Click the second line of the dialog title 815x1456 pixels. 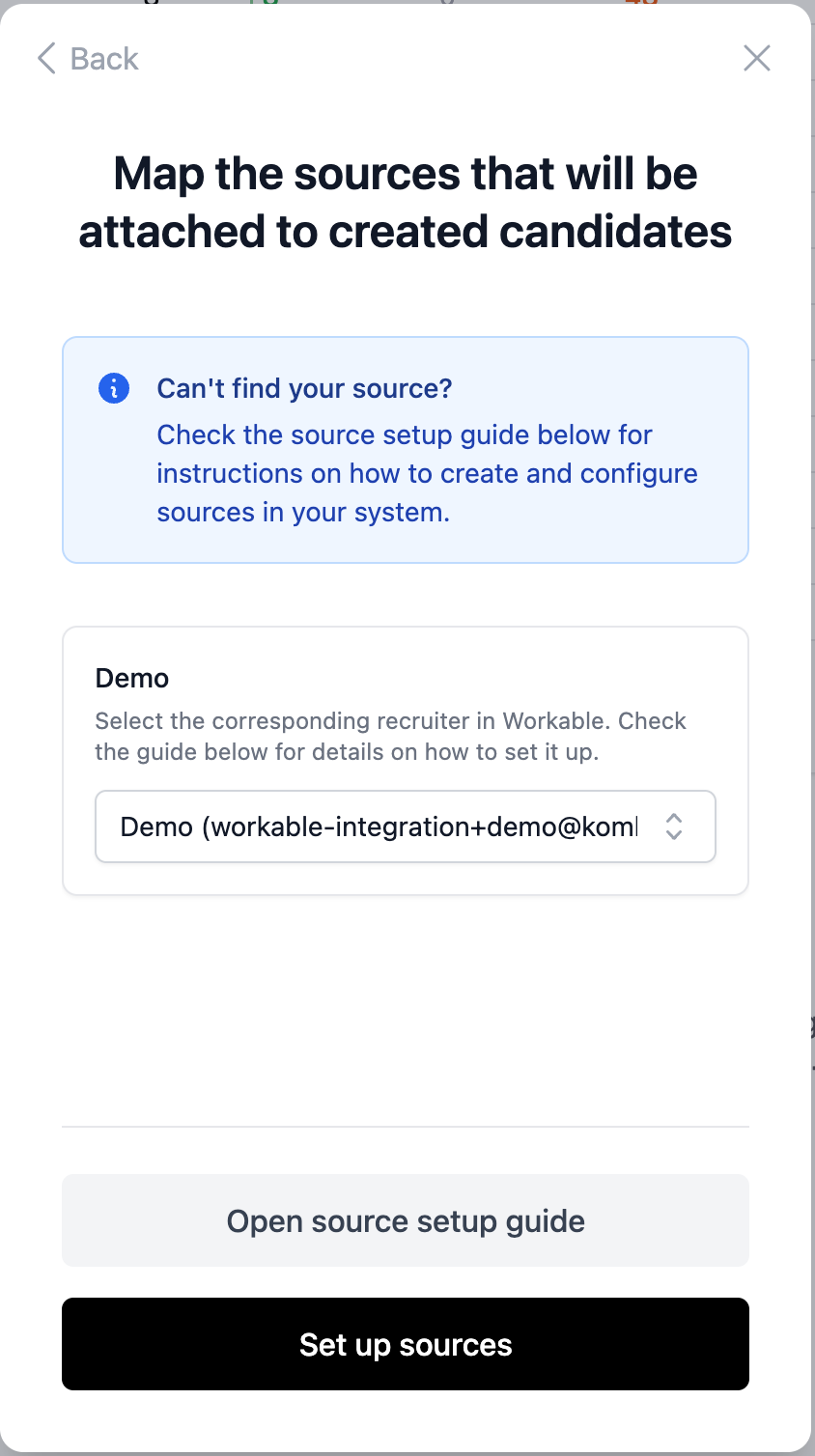[x=405, y=233]
